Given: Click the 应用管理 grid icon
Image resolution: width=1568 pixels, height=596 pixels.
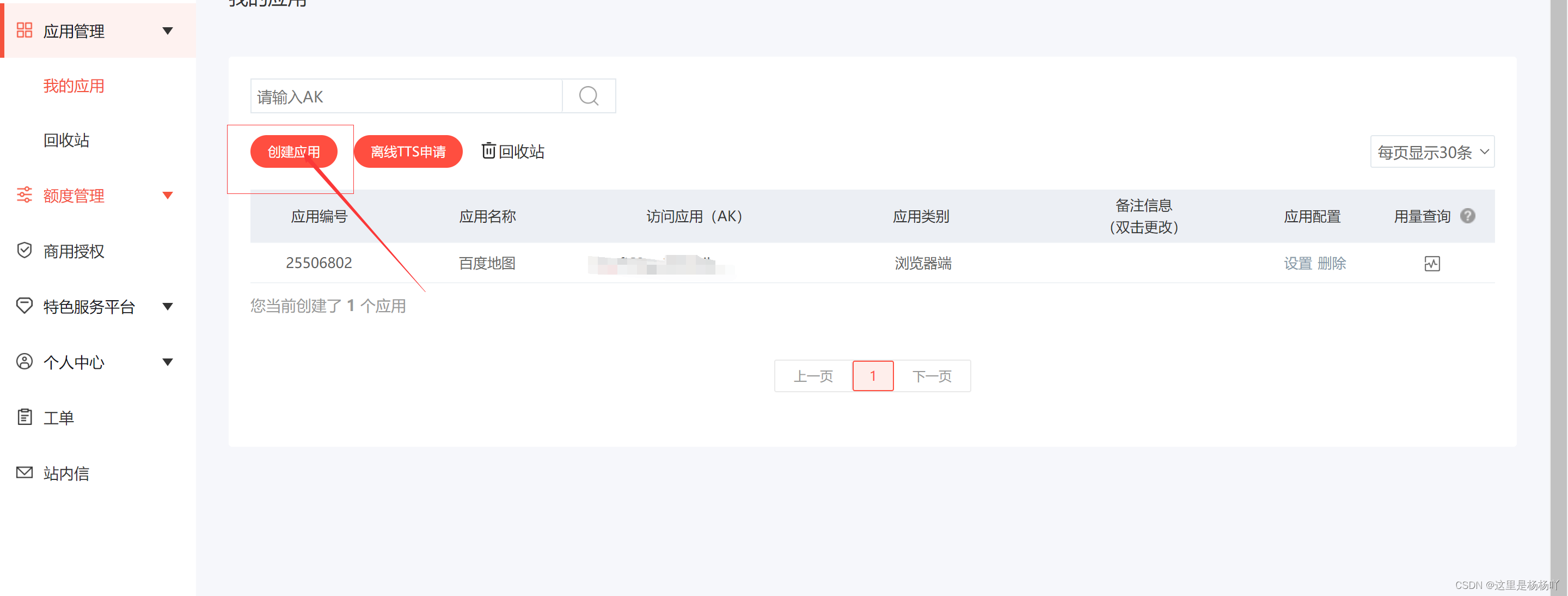Looking at the screenshot, I should [24, 31].
